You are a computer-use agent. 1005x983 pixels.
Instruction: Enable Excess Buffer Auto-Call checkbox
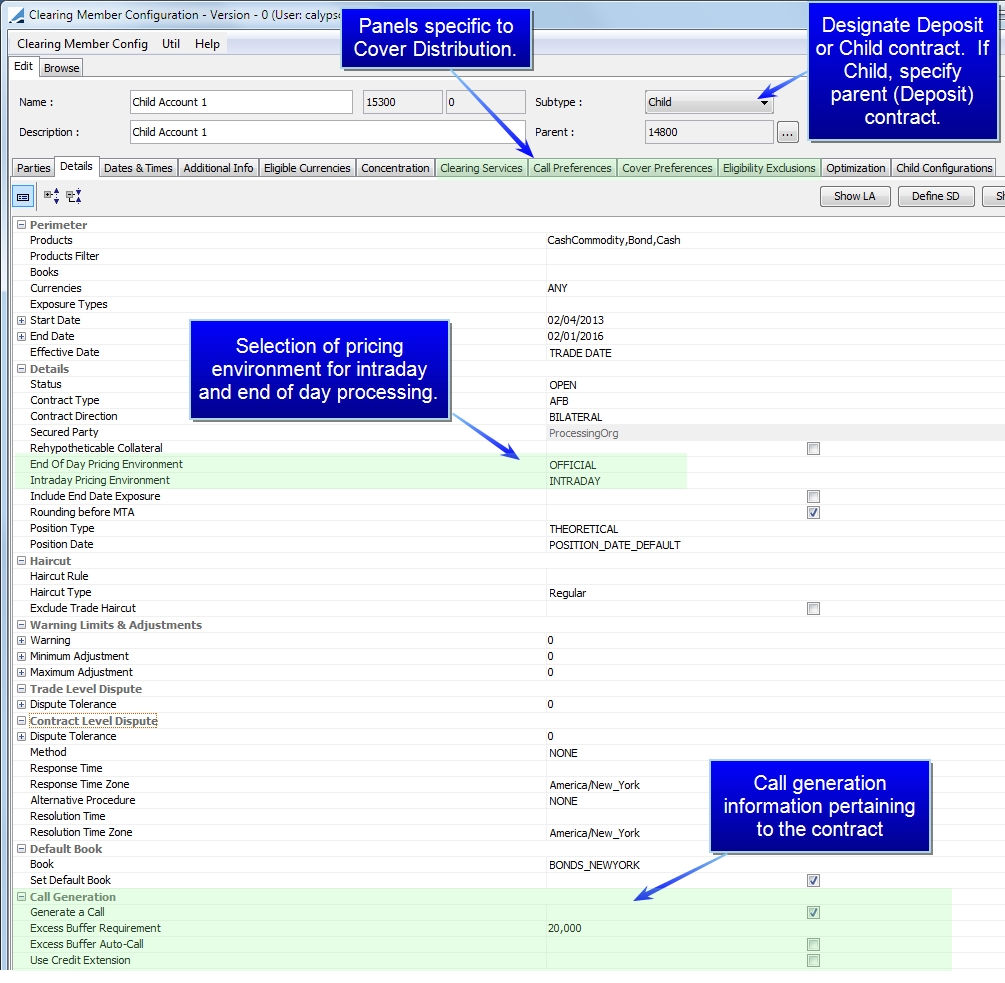pyautogui.click(x=813, y=945)
